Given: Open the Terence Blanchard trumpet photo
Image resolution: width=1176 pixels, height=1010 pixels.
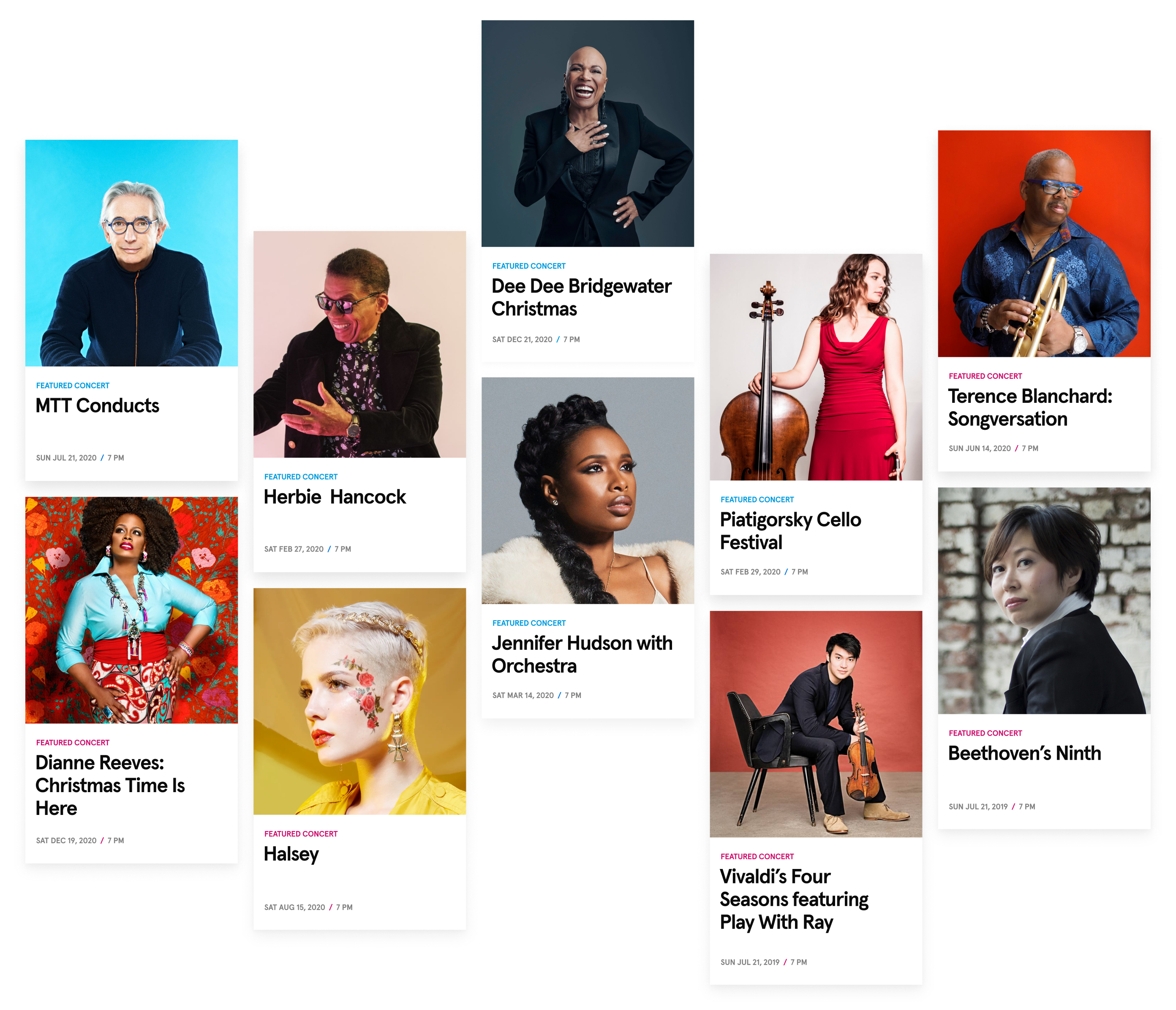Looking at the screenshot, I should 1044,243.
